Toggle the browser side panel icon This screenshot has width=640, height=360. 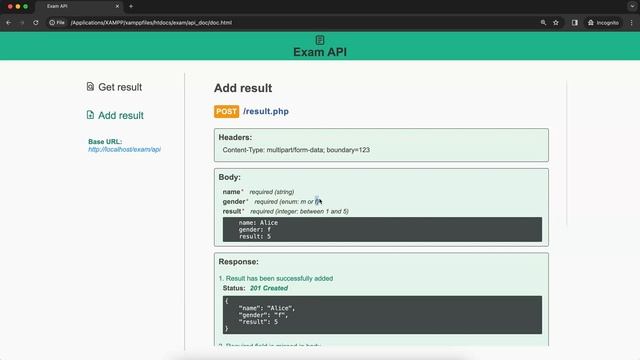point(575,23)
